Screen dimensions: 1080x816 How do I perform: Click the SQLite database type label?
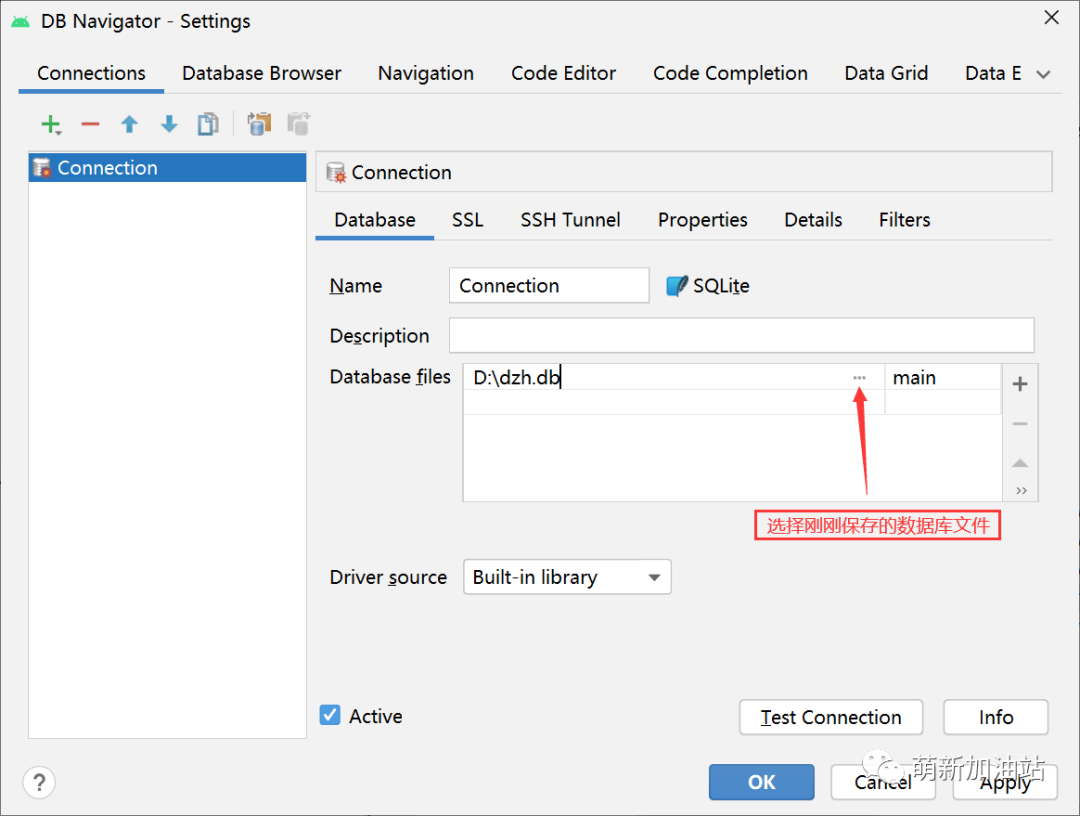(721, 286)
